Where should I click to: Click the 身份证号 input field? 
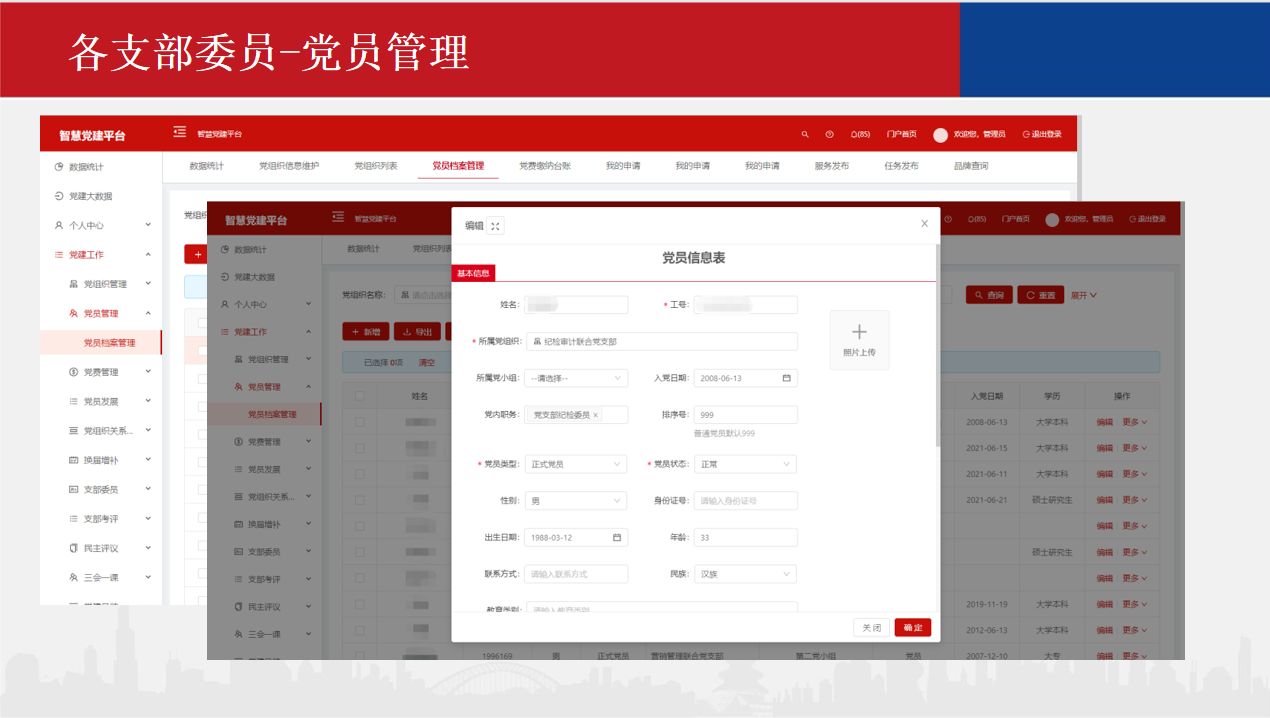[745, 501]
